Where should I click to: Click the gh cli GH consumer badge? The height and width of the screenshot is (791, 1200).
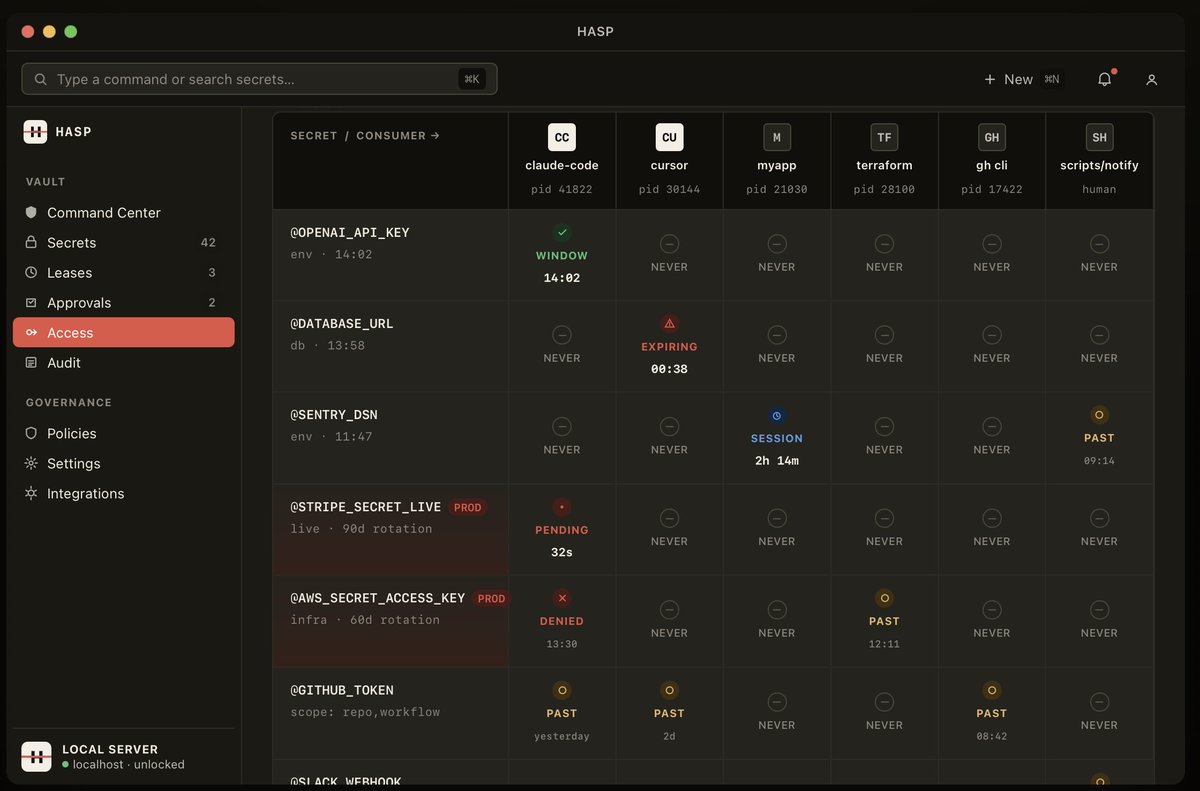[992, 137]
